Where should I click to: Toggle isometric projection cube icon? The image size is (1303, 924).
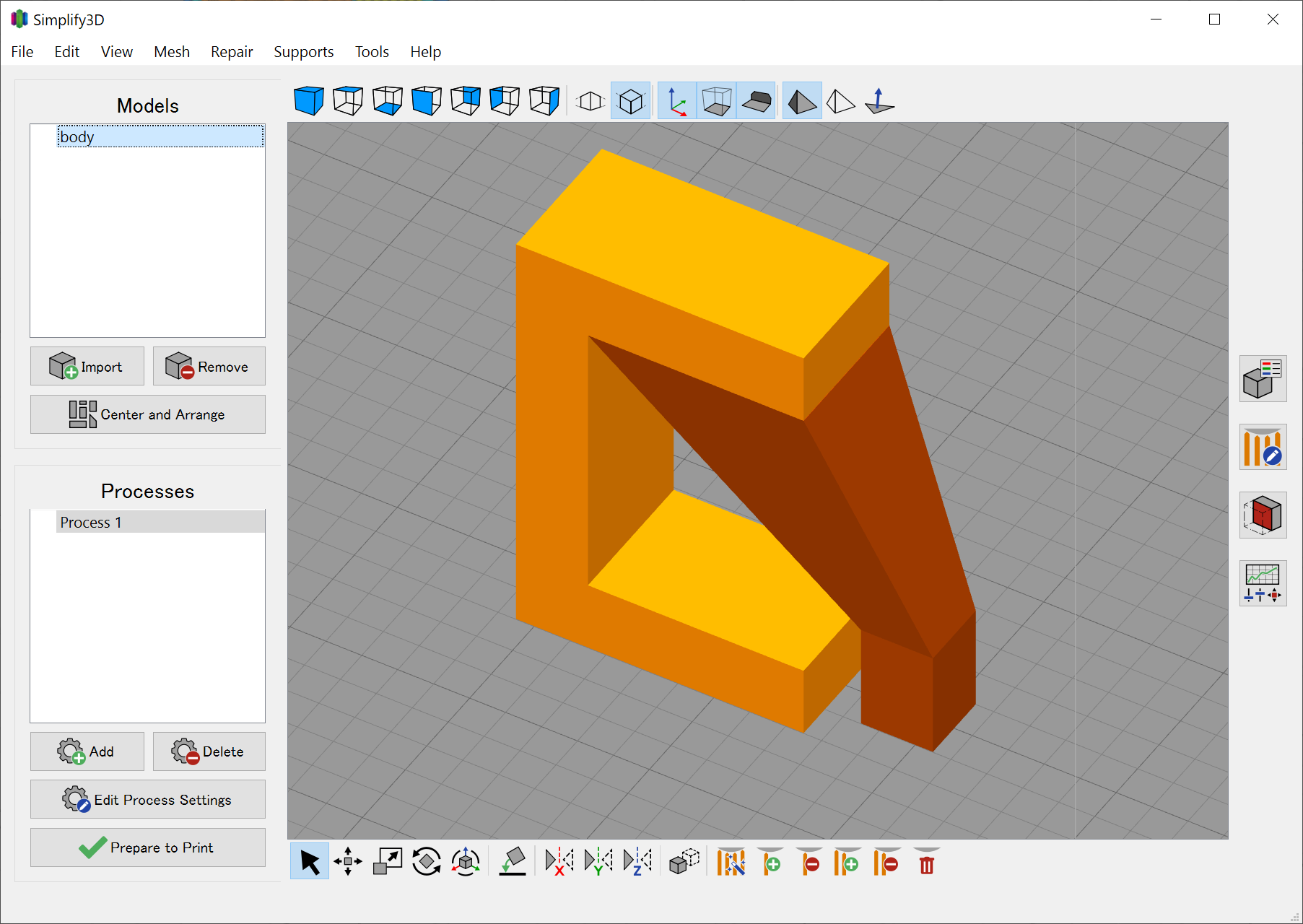click(630, 100)
